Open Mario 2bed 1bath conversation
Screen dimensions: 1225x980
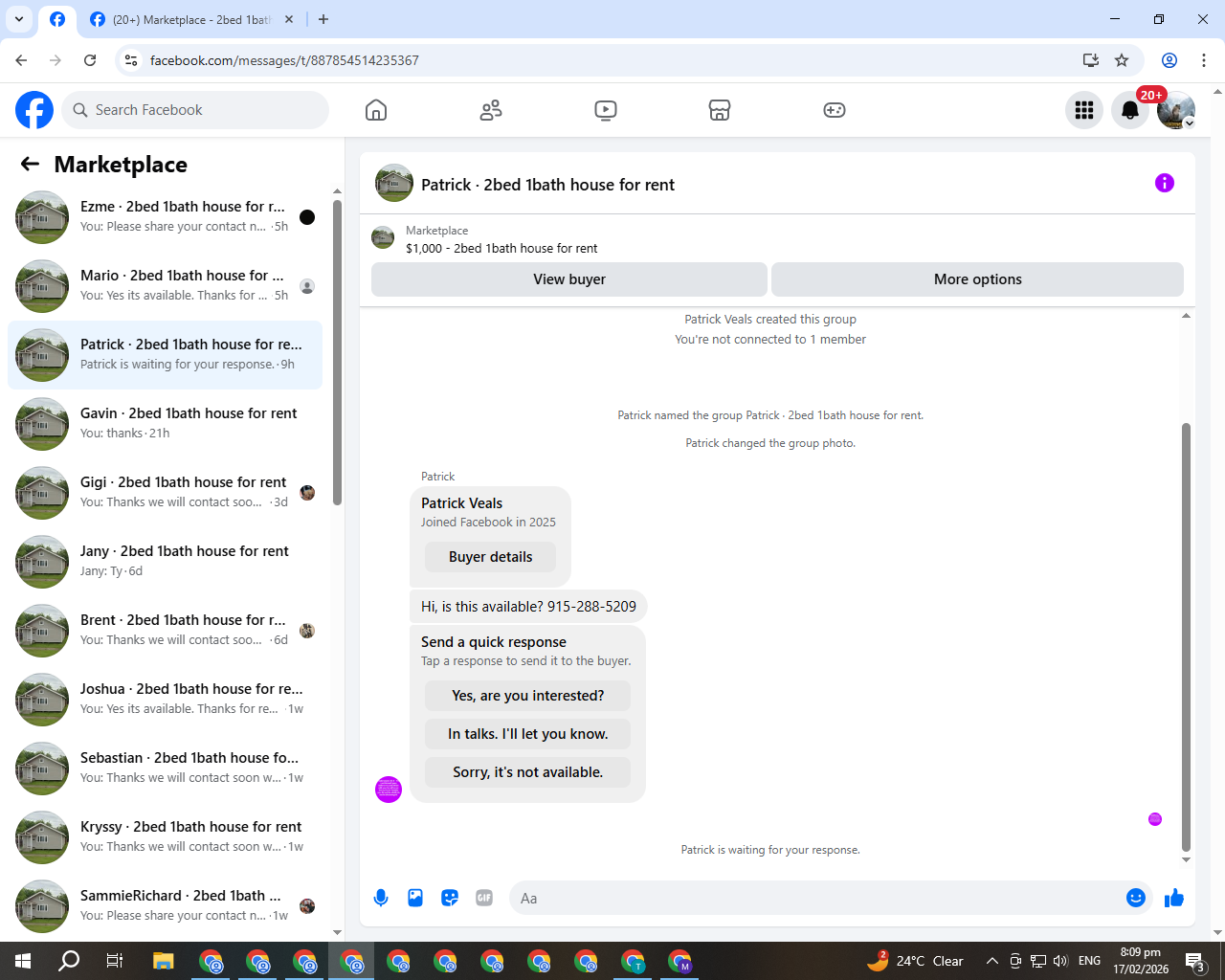165,286
